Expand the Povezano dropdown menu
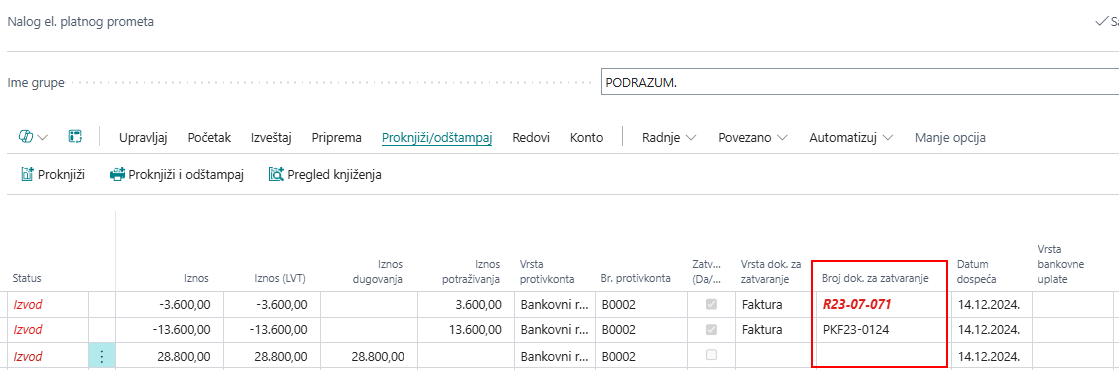The width and height of the screenshot is (1119, 370). [753, 138]
